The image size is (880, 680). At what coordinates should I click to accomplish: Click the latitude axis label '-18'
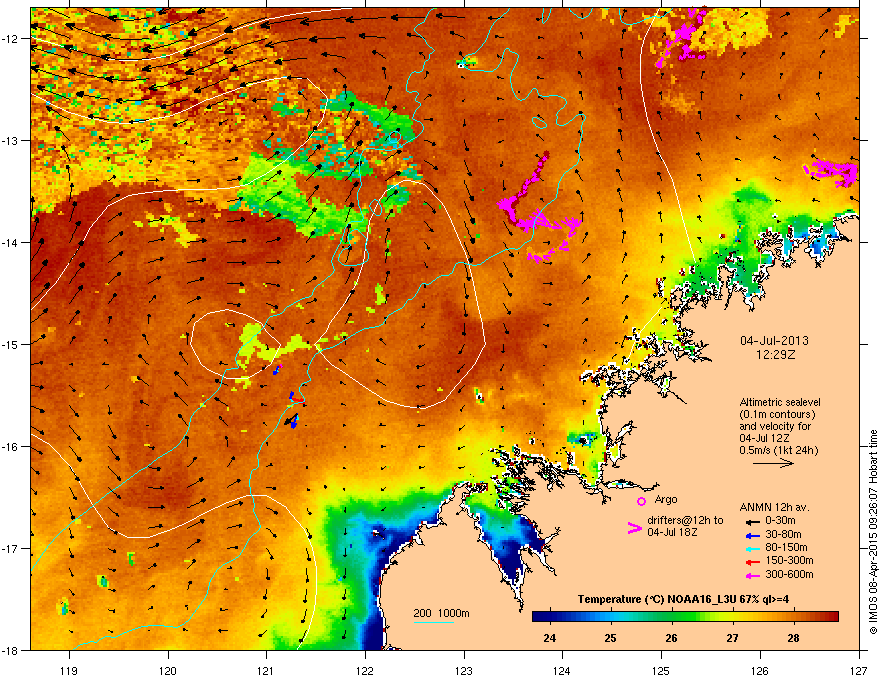pos(10,650)
